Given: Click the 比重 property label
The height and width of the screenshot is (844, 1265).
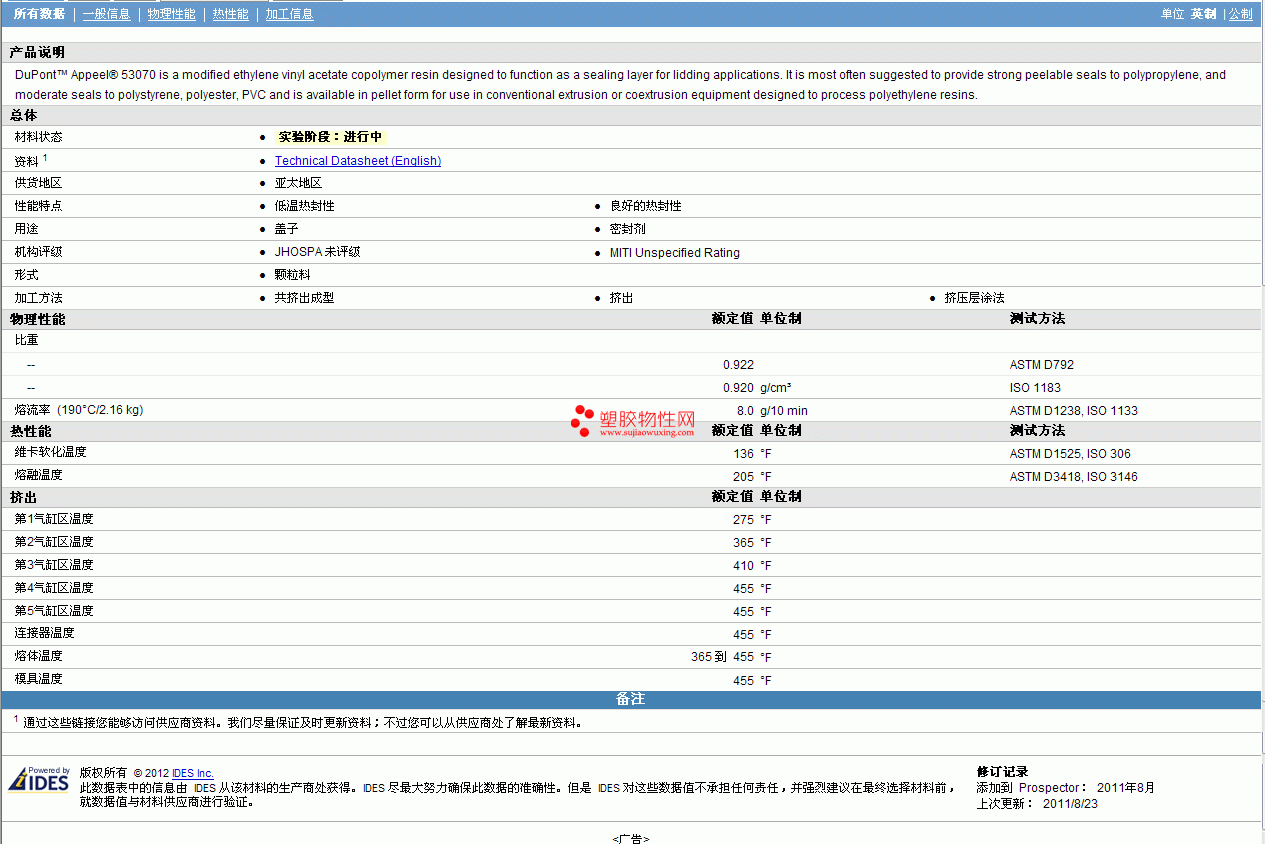Looking at the screenshot, I should pyautogui.click(x=27, y=340).
